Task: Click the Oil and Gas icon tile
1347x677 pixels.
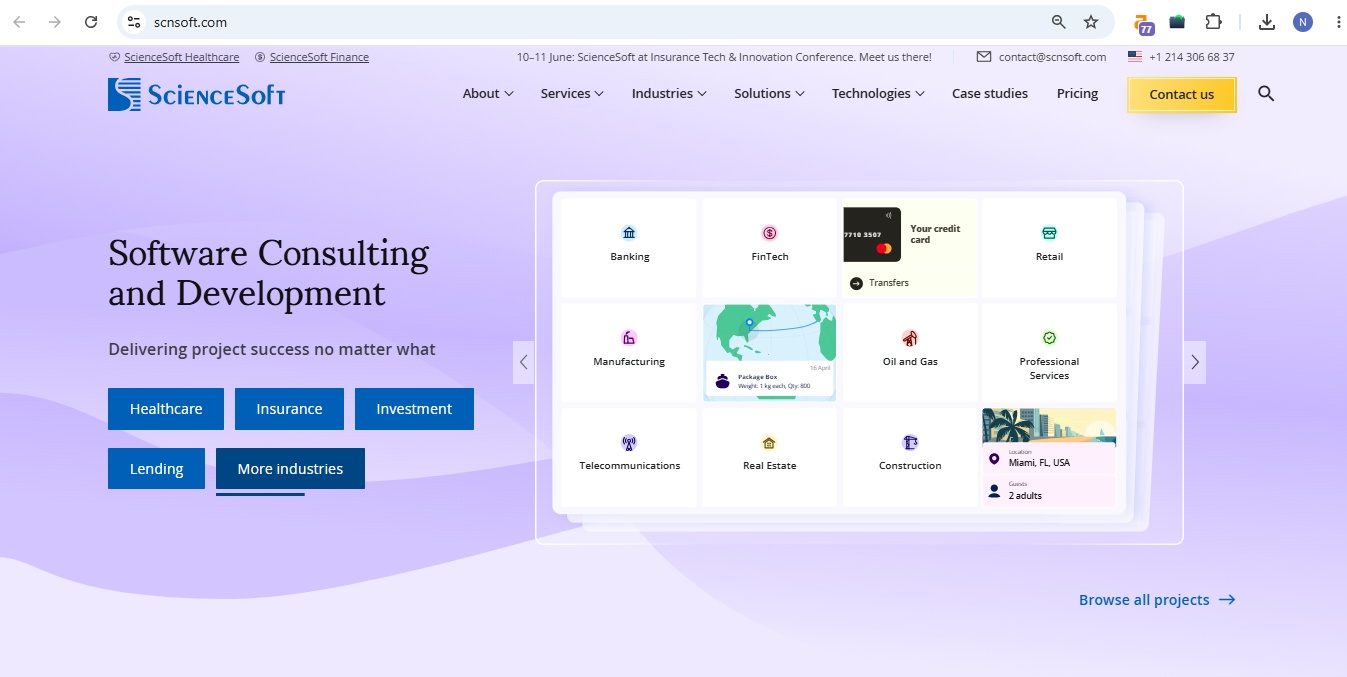Action: point(910,352)
